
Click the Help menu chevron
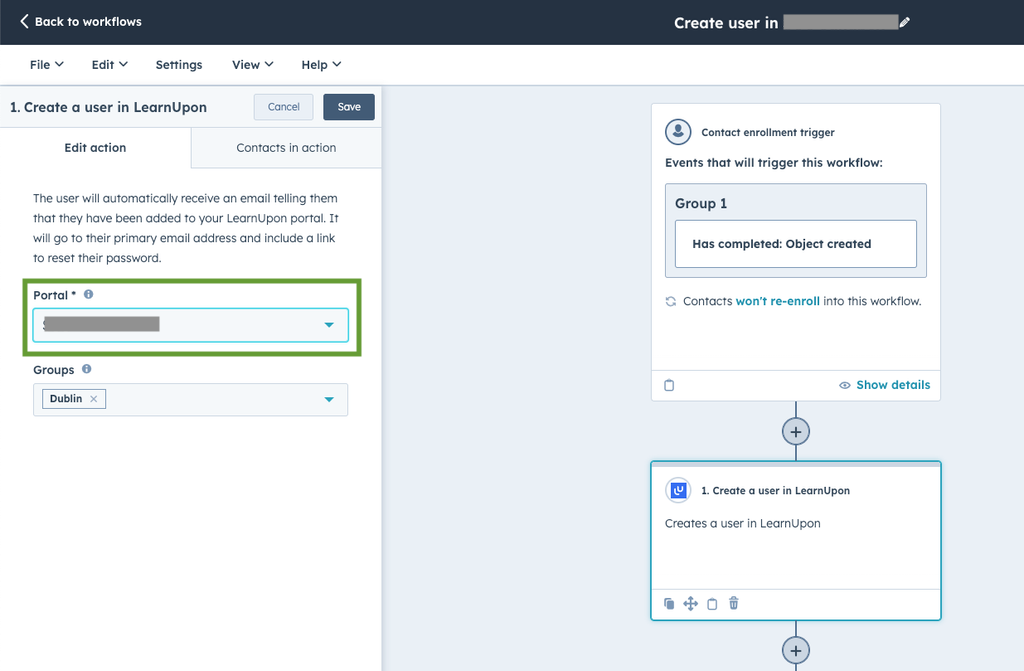[337, 64]
